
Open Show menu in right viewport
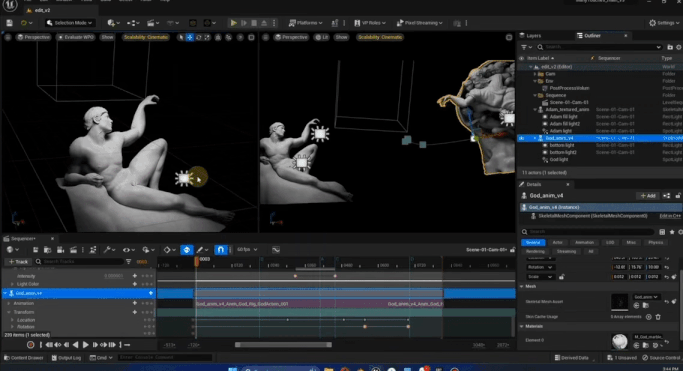(342, 37)
